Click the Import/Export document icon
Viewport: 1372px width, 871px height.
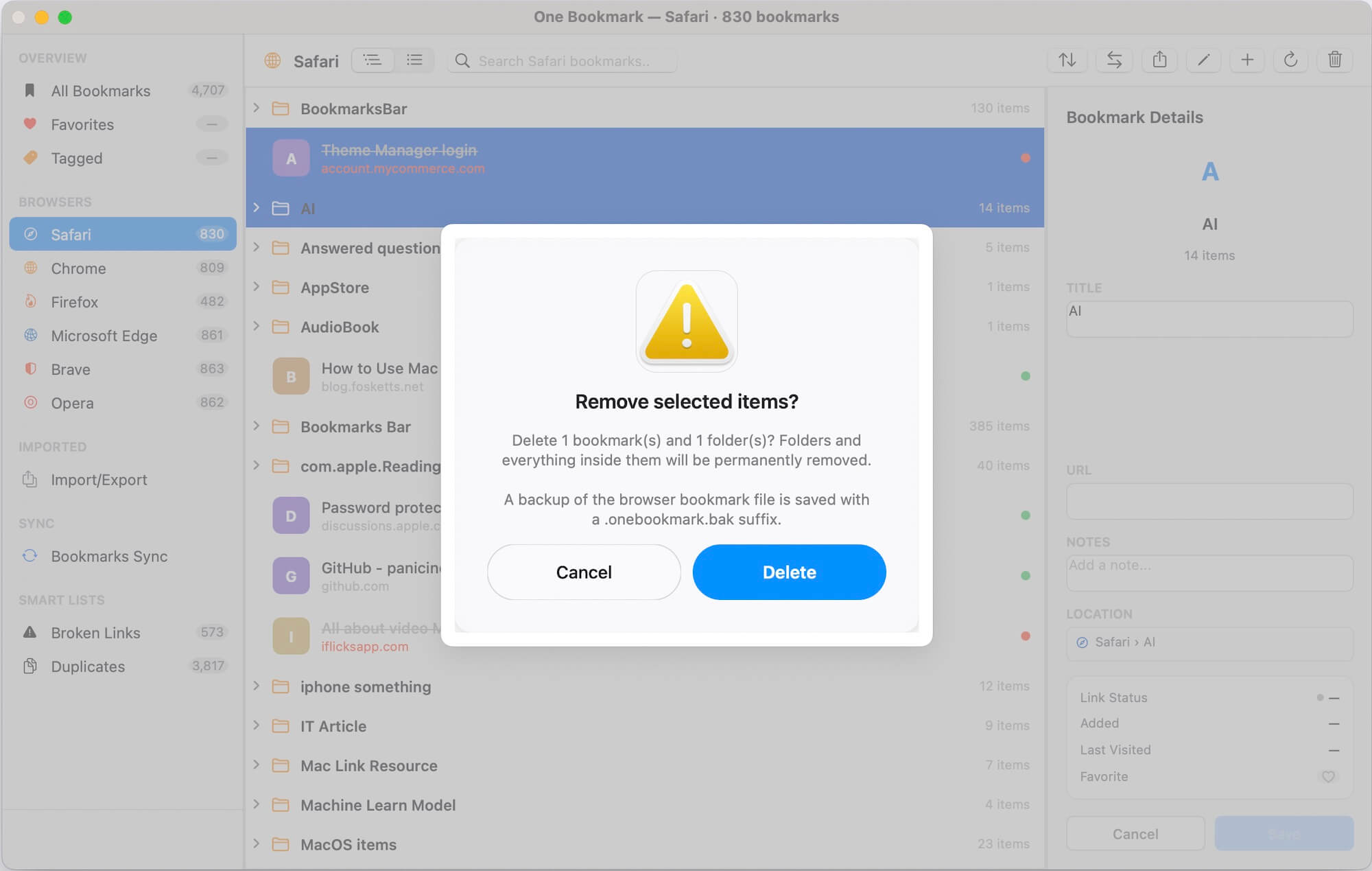tap(29, 478)
